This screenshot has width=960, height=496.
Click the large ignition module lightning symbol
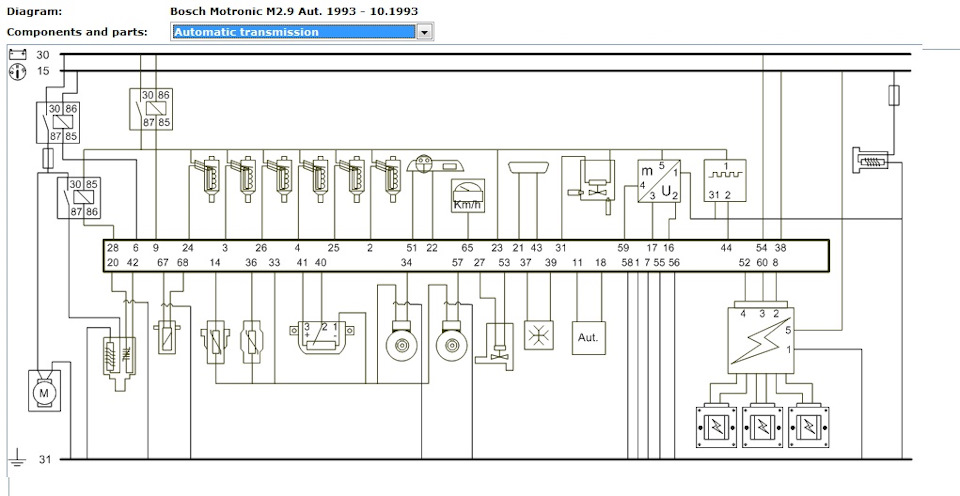tap(759, 340)
